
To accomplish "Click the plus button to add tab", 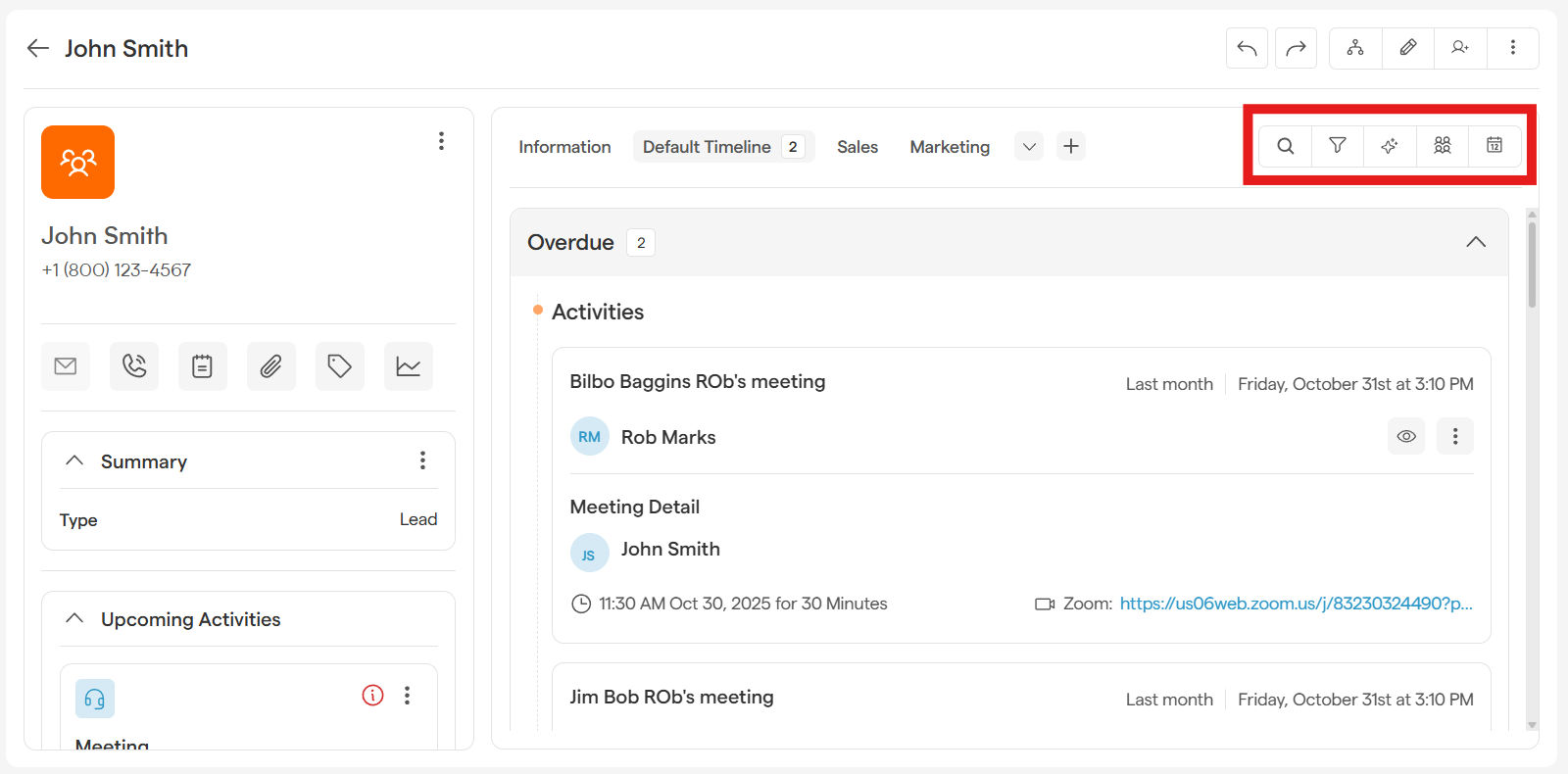I will [1071, 147].
